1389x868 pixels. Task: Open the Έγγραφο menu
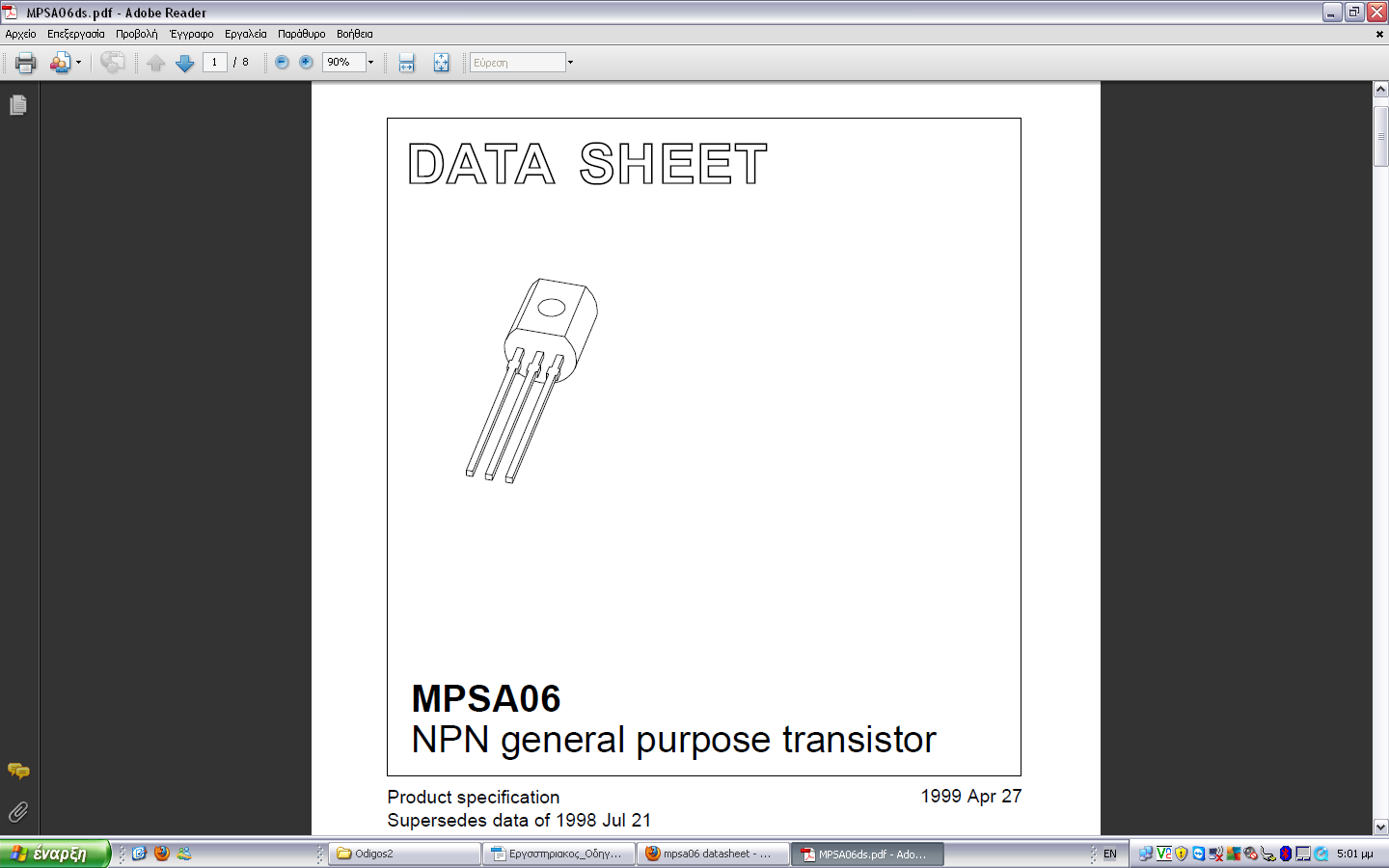(192, 34)
